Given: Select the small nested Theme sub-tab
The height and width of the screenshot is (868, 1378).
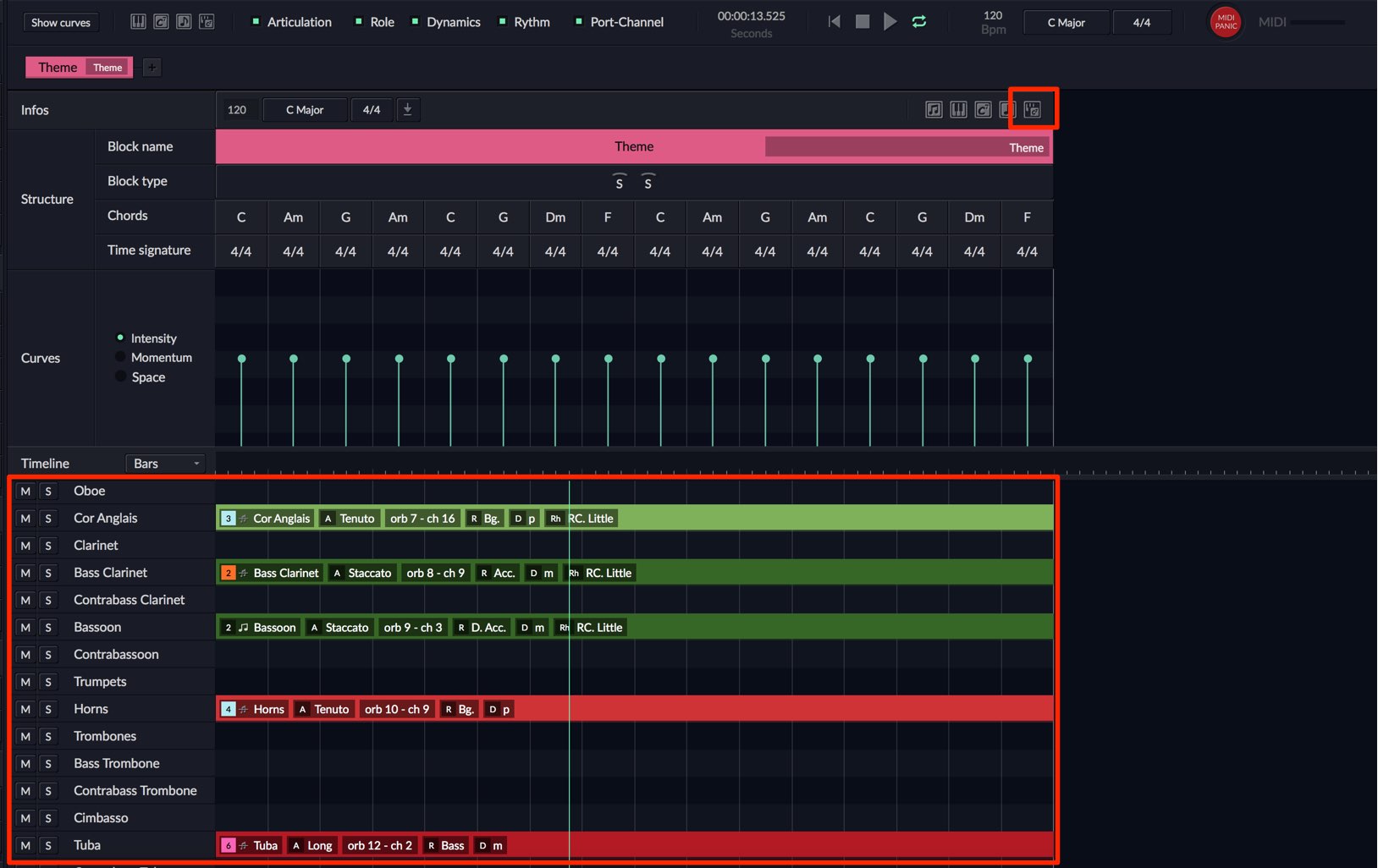Looking at the screenshot, I should [x=107, y=67].
